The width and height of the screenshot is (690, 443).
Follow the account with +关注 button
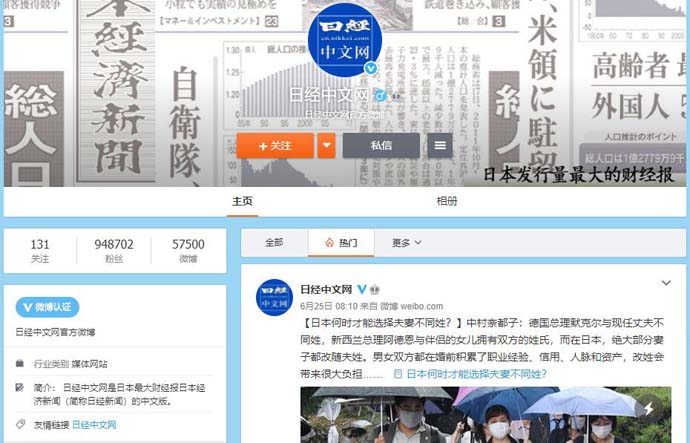(x=275, y=146)
